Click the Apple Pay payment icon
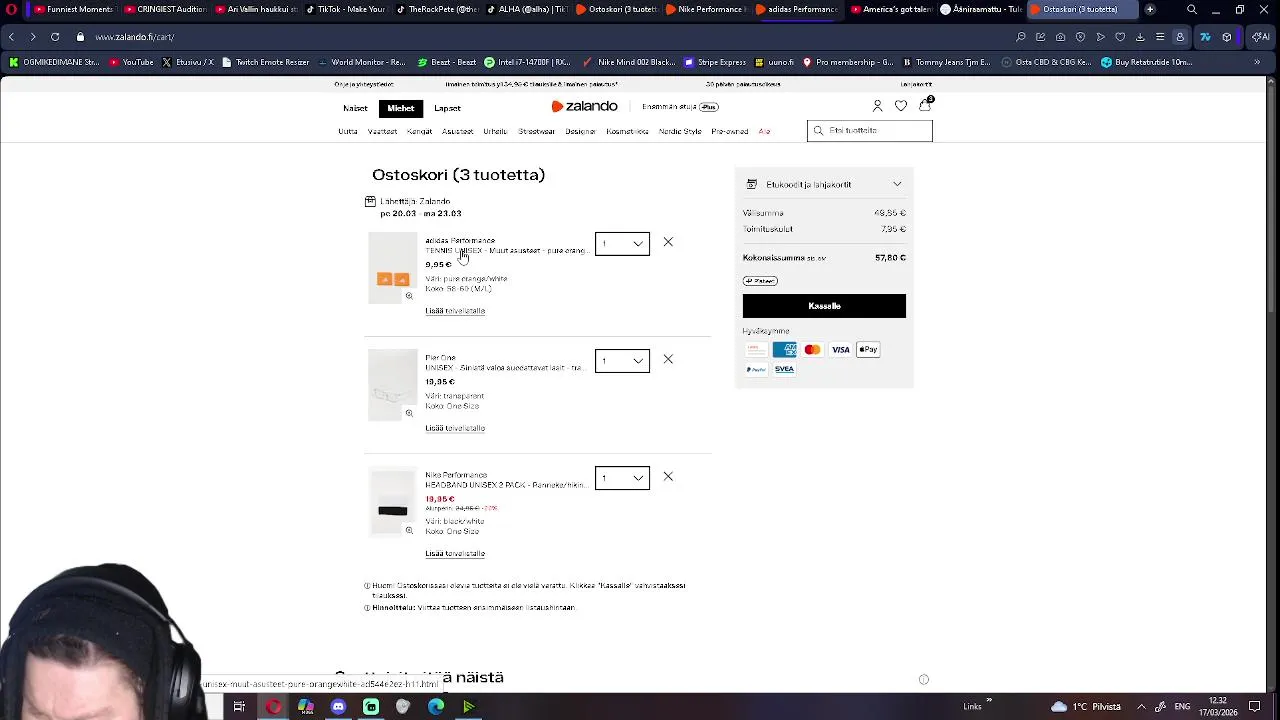 click(868, 350)
